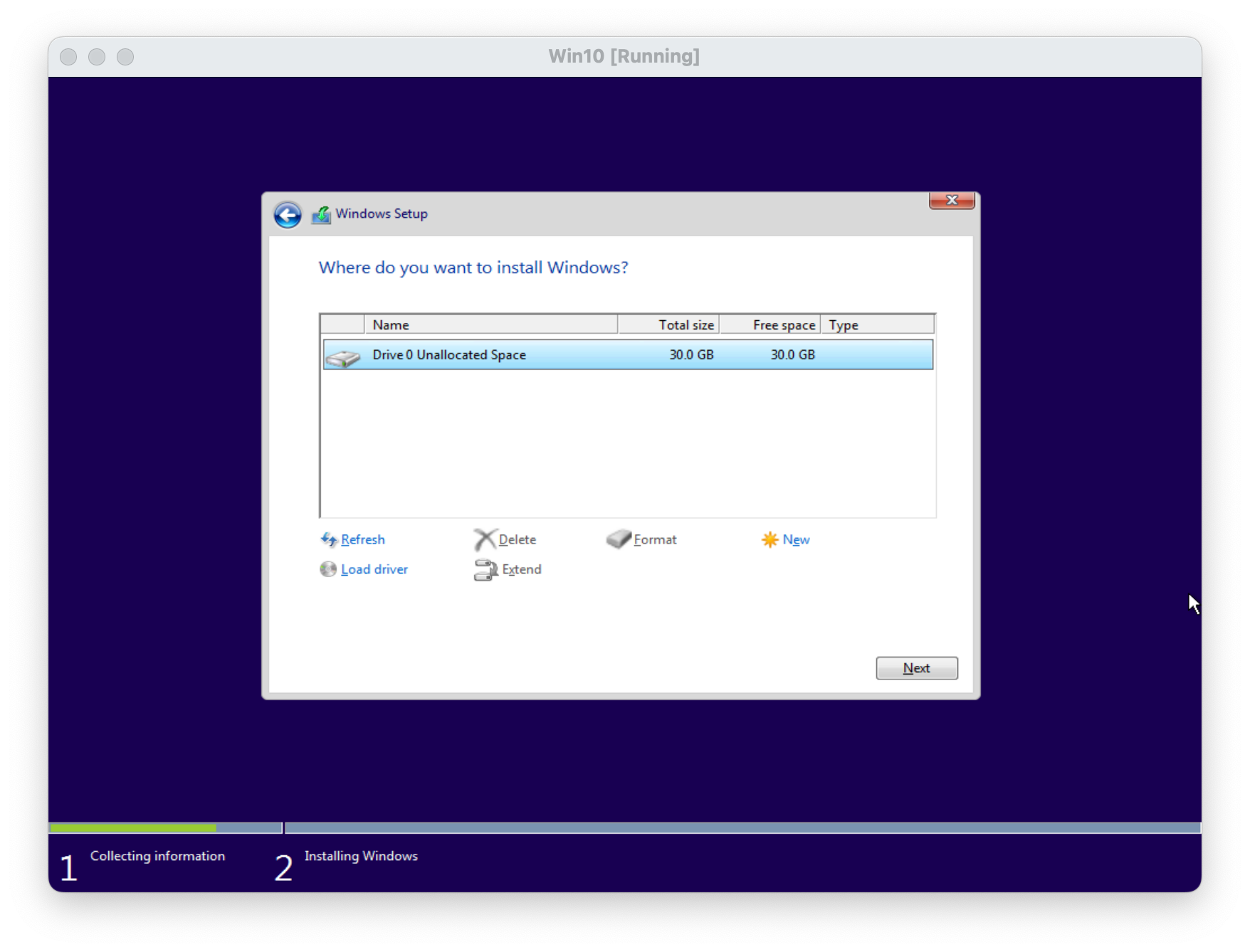Viewport: 1250px width, 952px height.
Task: Select the Drive 0 Unallocated Space row
Action: coord(569,355)
